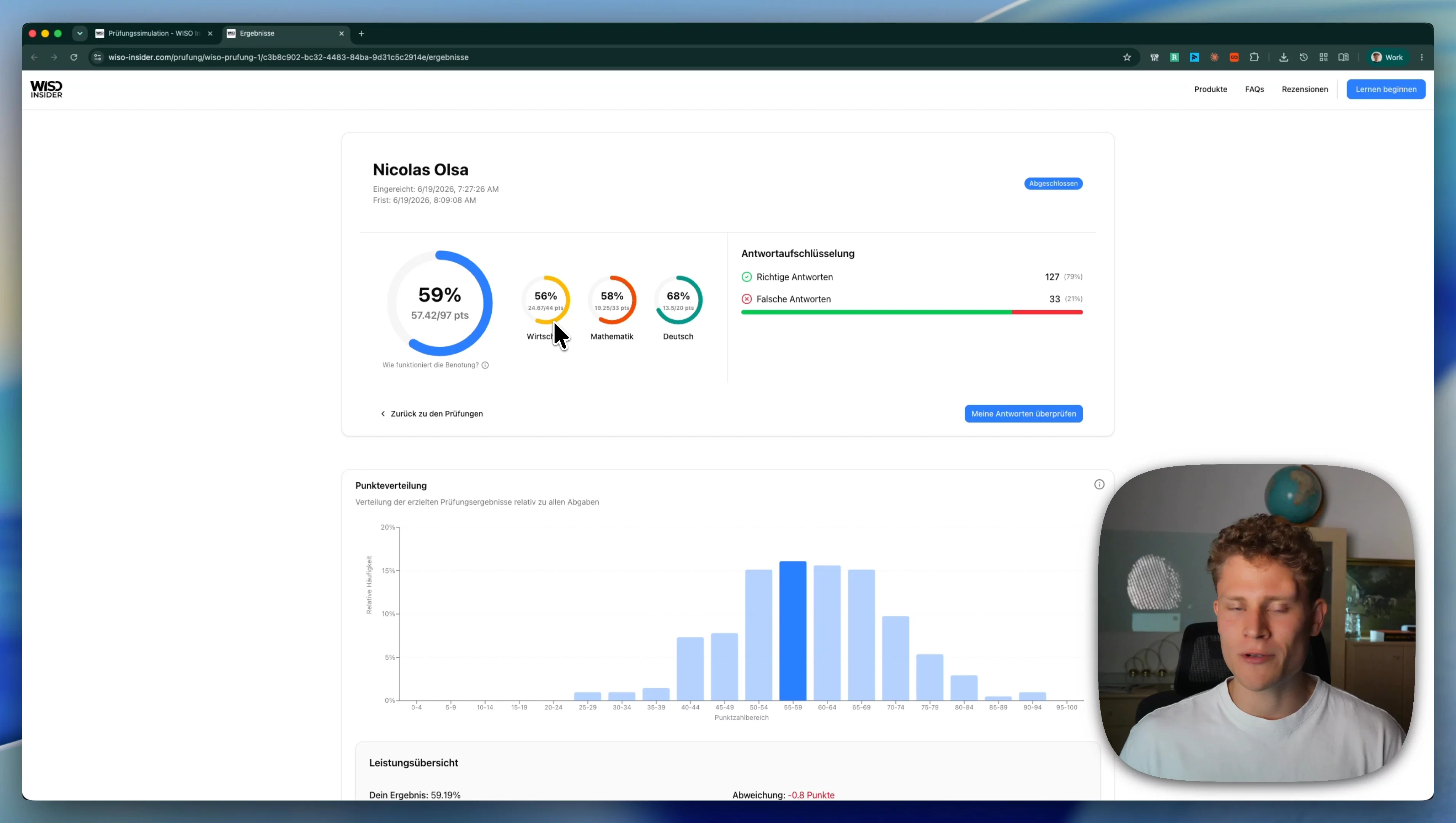Viewport: 1456px width, 823px height.
Task: Click the 'Abweichung: -0.8 Punkte' text
Action: [783, 795]
